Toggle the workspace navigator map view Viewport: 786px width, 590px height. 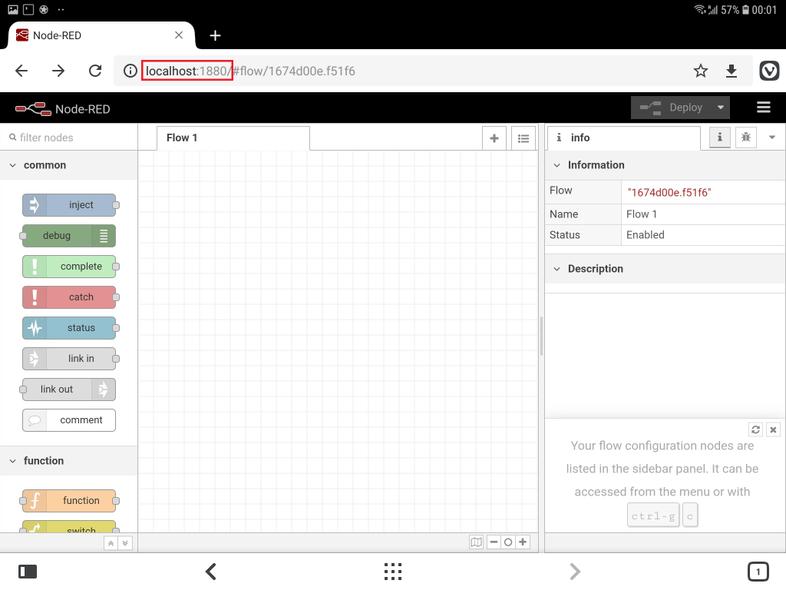tap(477, 542)
